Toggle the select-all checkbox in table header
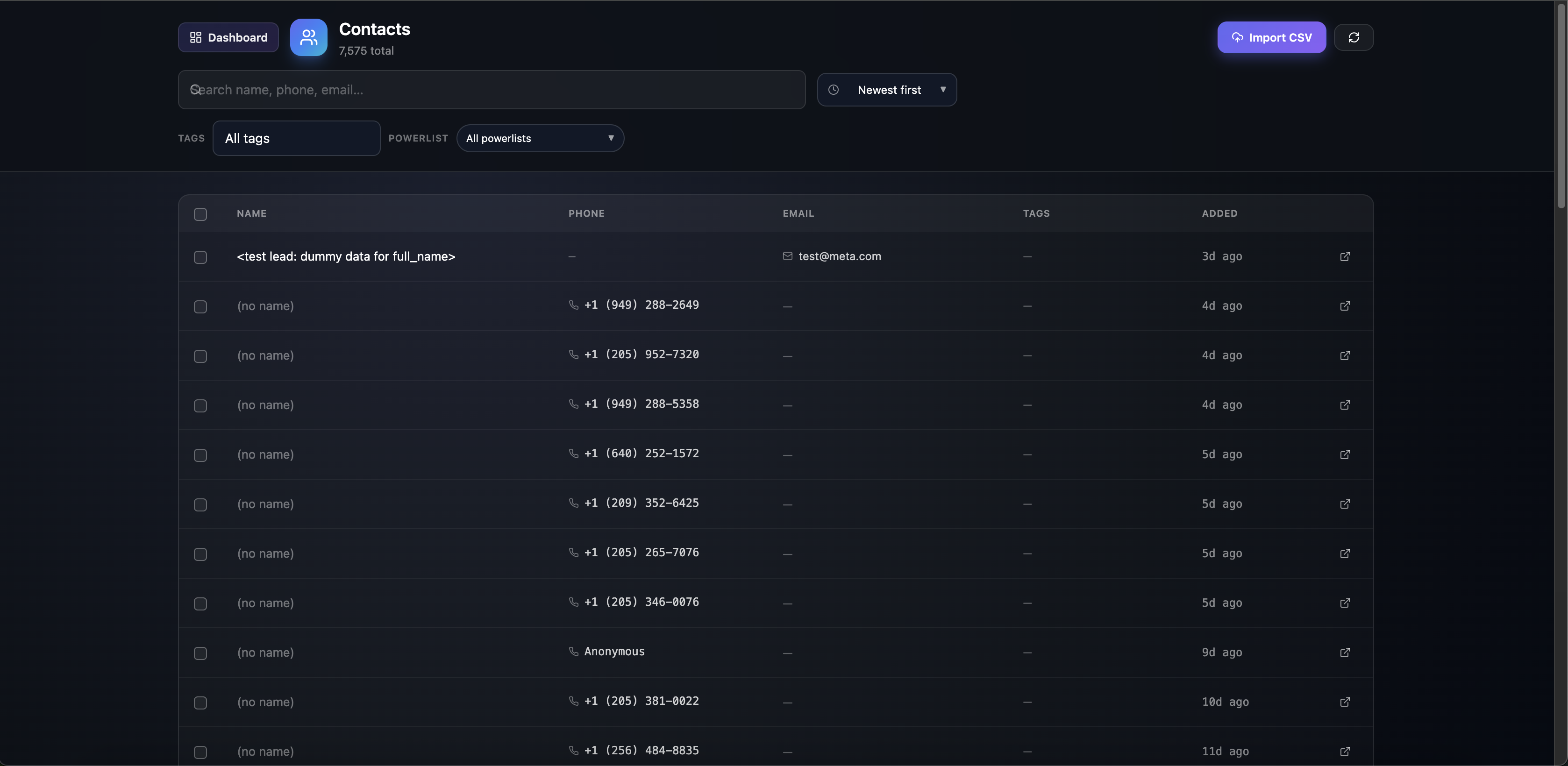Viewport: 1568px width, 766px height. point(200,214)
